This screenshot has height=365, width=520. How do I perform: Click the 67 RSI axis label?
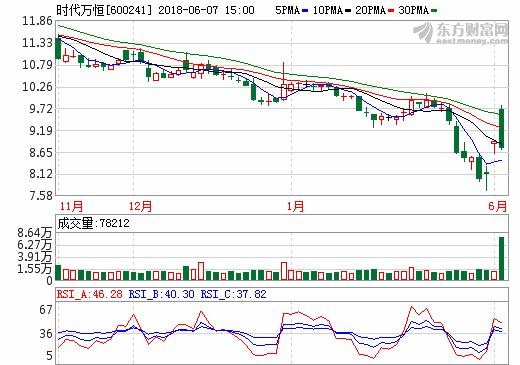click(46, 310)
